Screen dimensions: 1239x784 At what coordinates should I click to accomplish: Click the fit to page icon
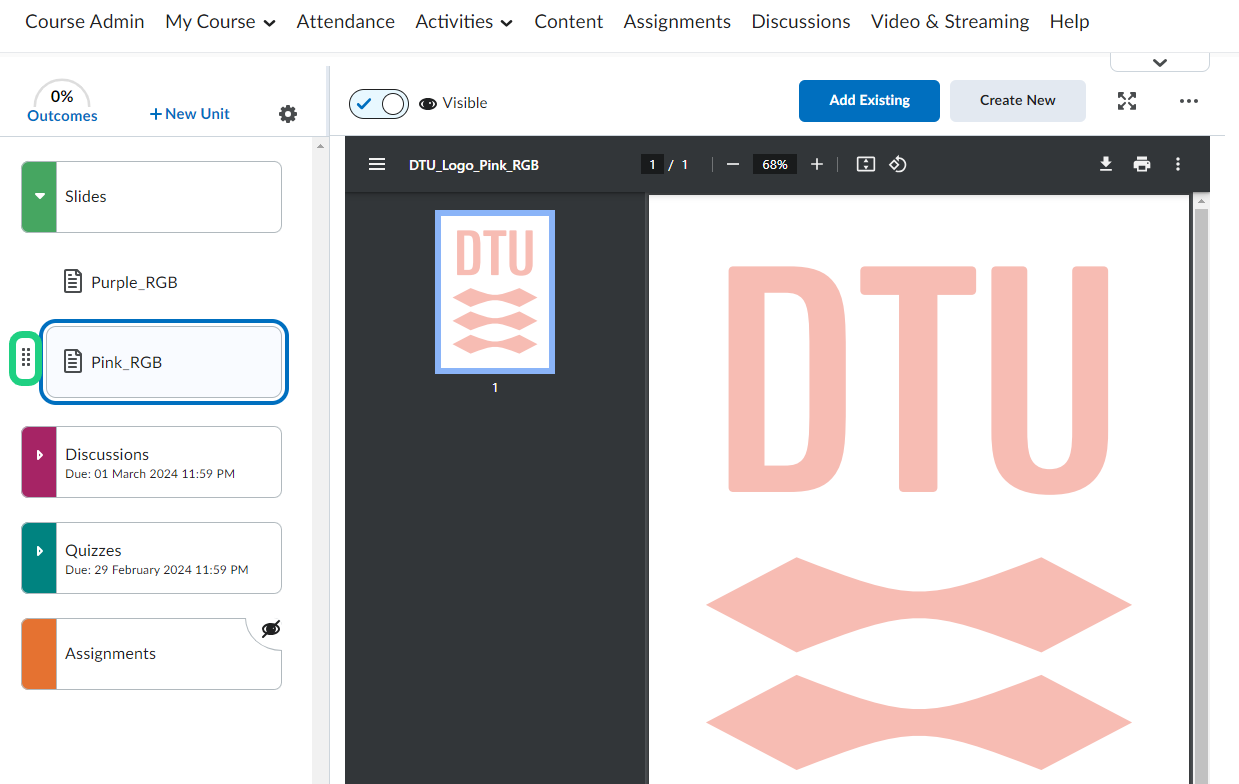pos(866,164)
